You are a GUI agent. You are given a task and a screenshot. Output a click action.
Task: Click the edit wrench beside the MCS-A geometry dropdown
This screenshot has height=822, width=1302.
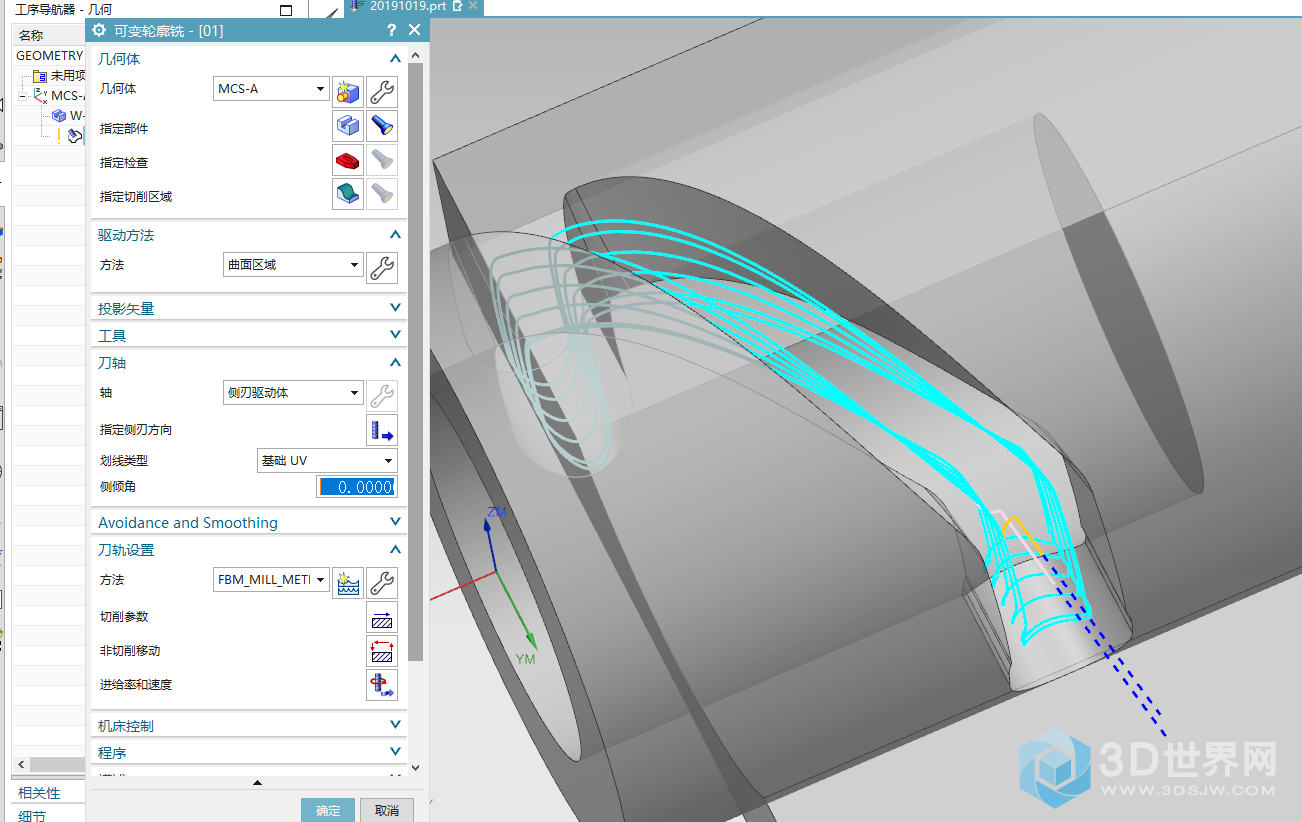click(x=381, y=93)
